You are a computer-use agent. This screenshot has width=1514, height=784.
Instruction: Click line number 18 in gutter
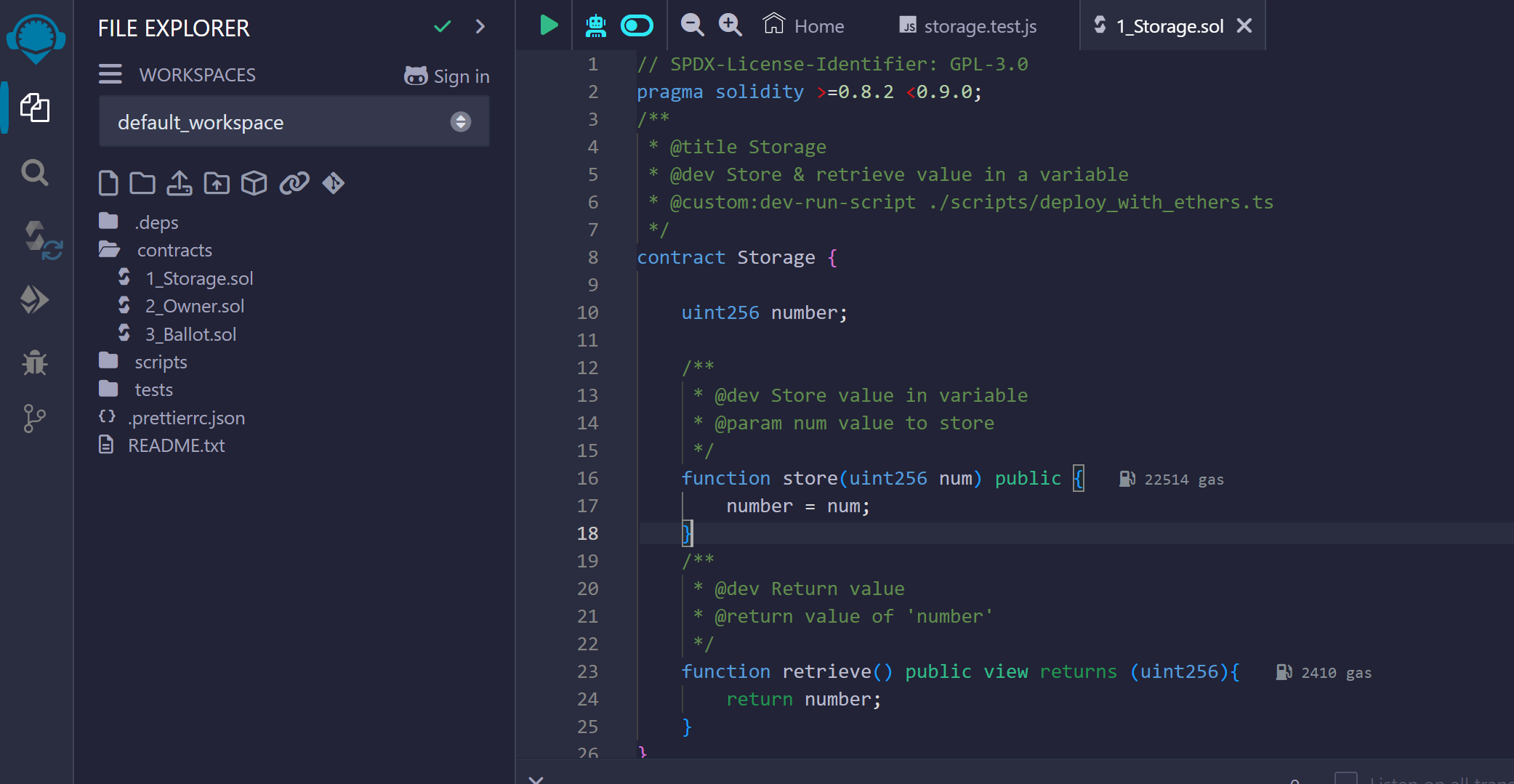[587, 533]
